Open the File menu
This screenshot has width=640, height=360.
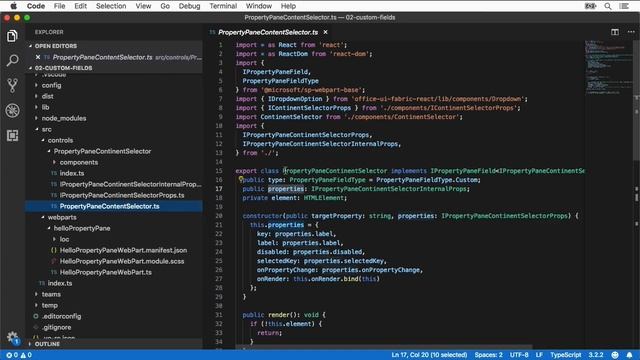point(60,6)
